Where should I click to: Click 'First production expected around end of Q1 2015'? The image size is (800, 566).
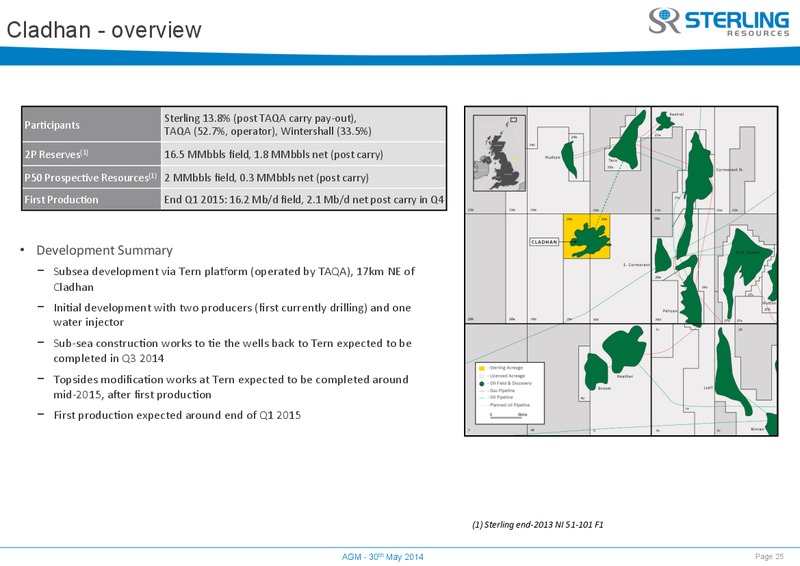click(x=177, y=415)
